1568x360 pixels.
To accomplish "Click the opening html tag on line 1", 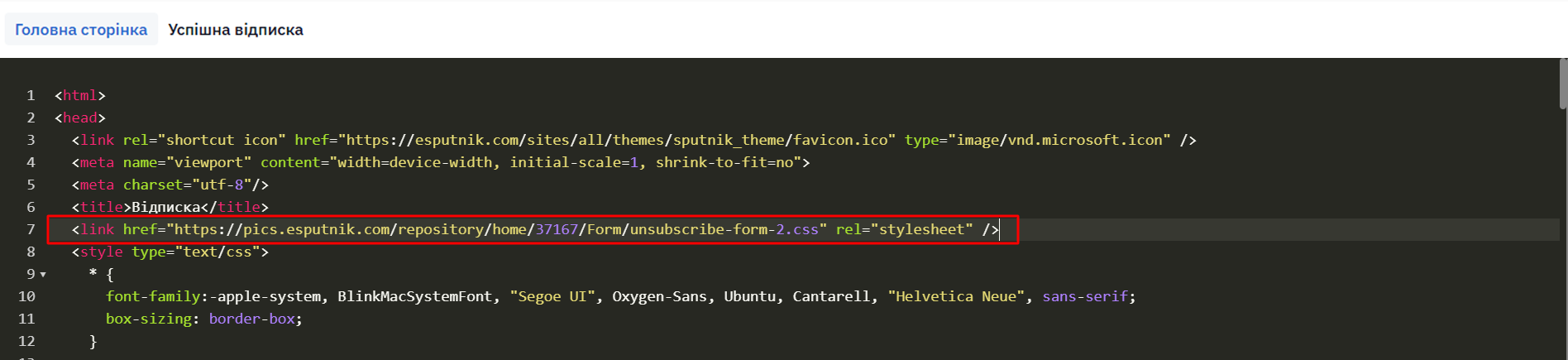I will pos(80,95).
